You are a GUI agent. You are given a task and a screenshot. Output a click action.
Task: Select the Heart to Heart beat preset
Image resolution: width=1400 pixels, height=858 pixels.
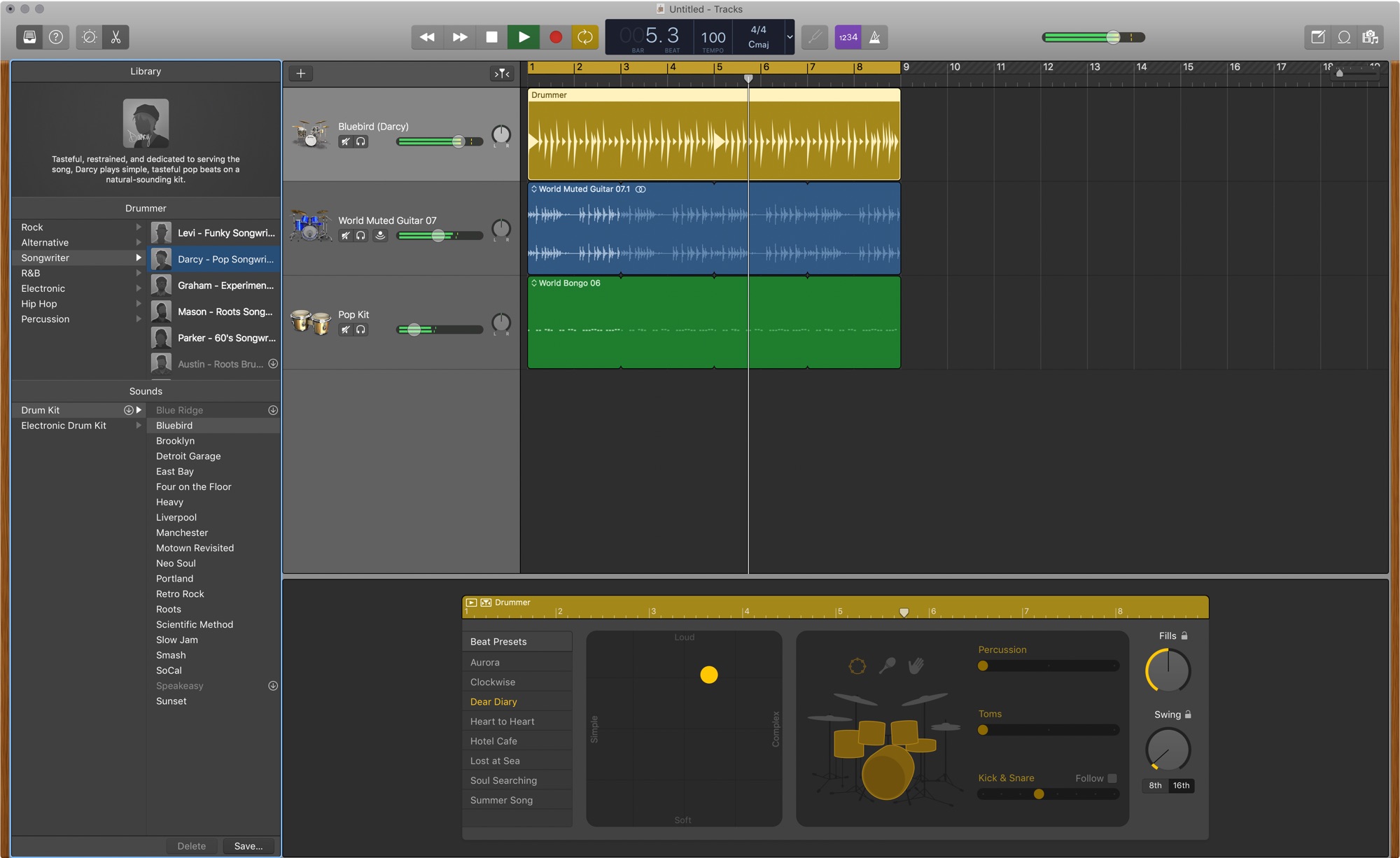point(502,722)
